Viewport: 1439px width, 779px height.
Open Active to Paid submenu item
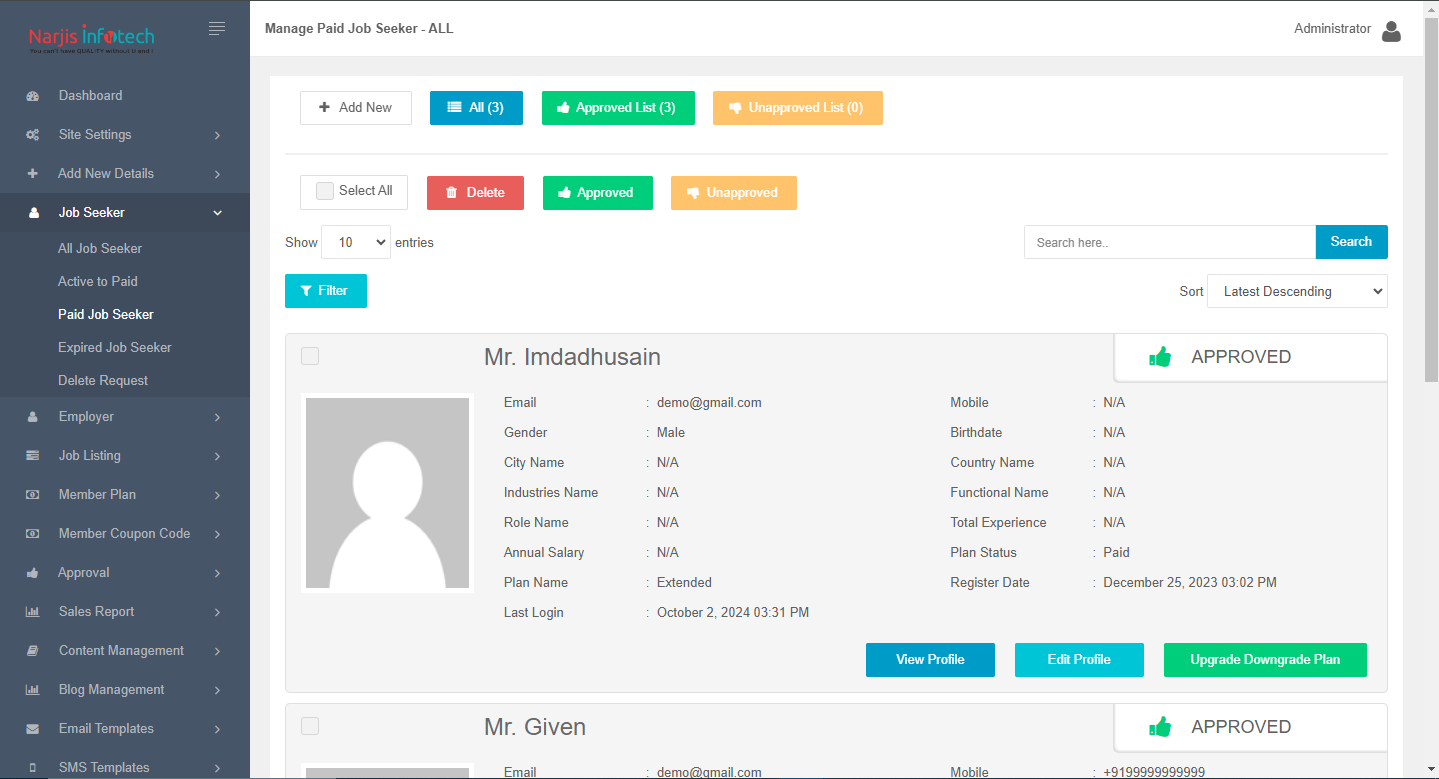[x=98, y=281]
